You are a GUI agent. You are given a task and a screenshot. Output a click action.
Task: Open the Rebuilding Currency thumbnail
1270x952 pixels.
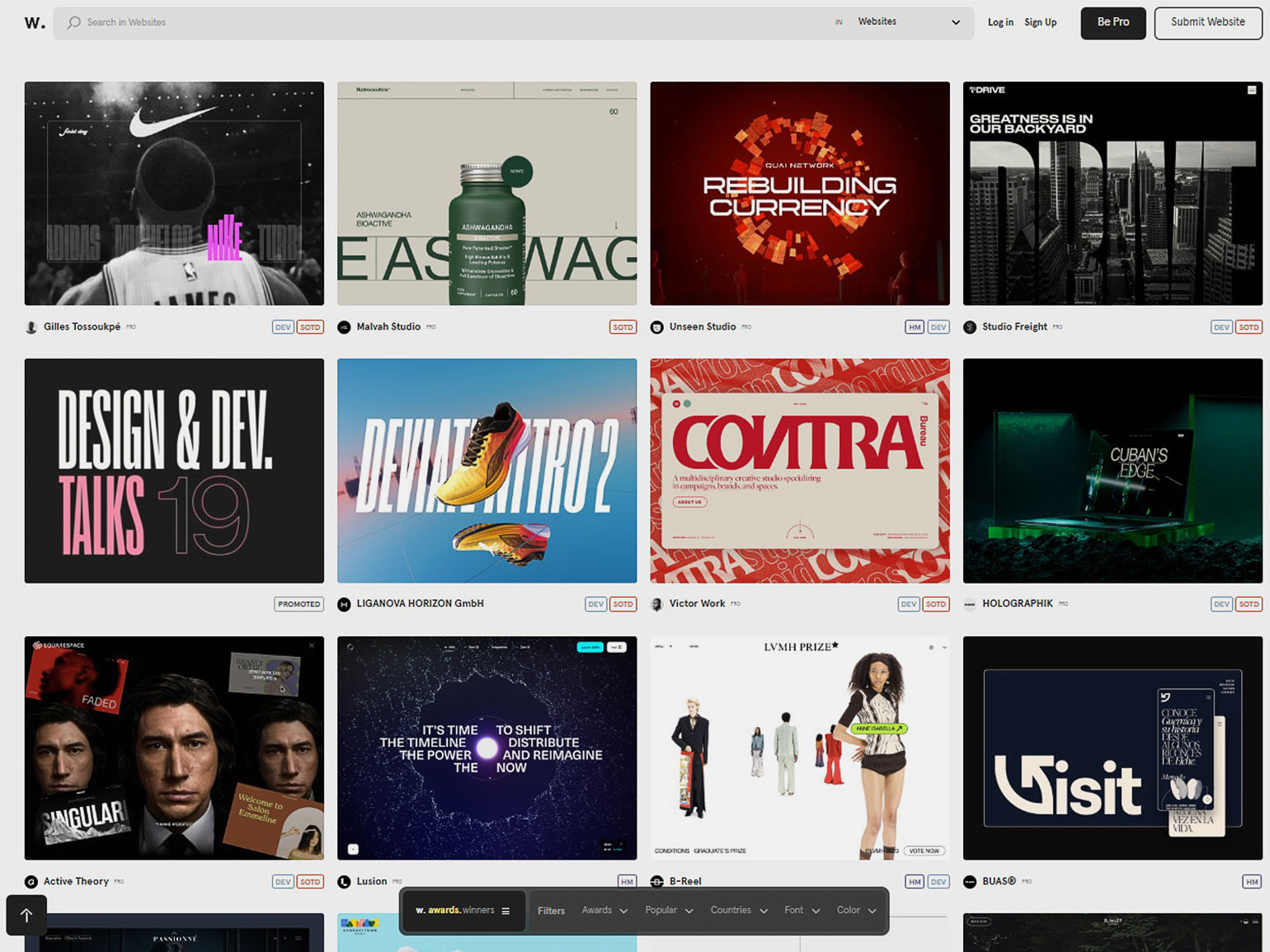coord(799,193)
